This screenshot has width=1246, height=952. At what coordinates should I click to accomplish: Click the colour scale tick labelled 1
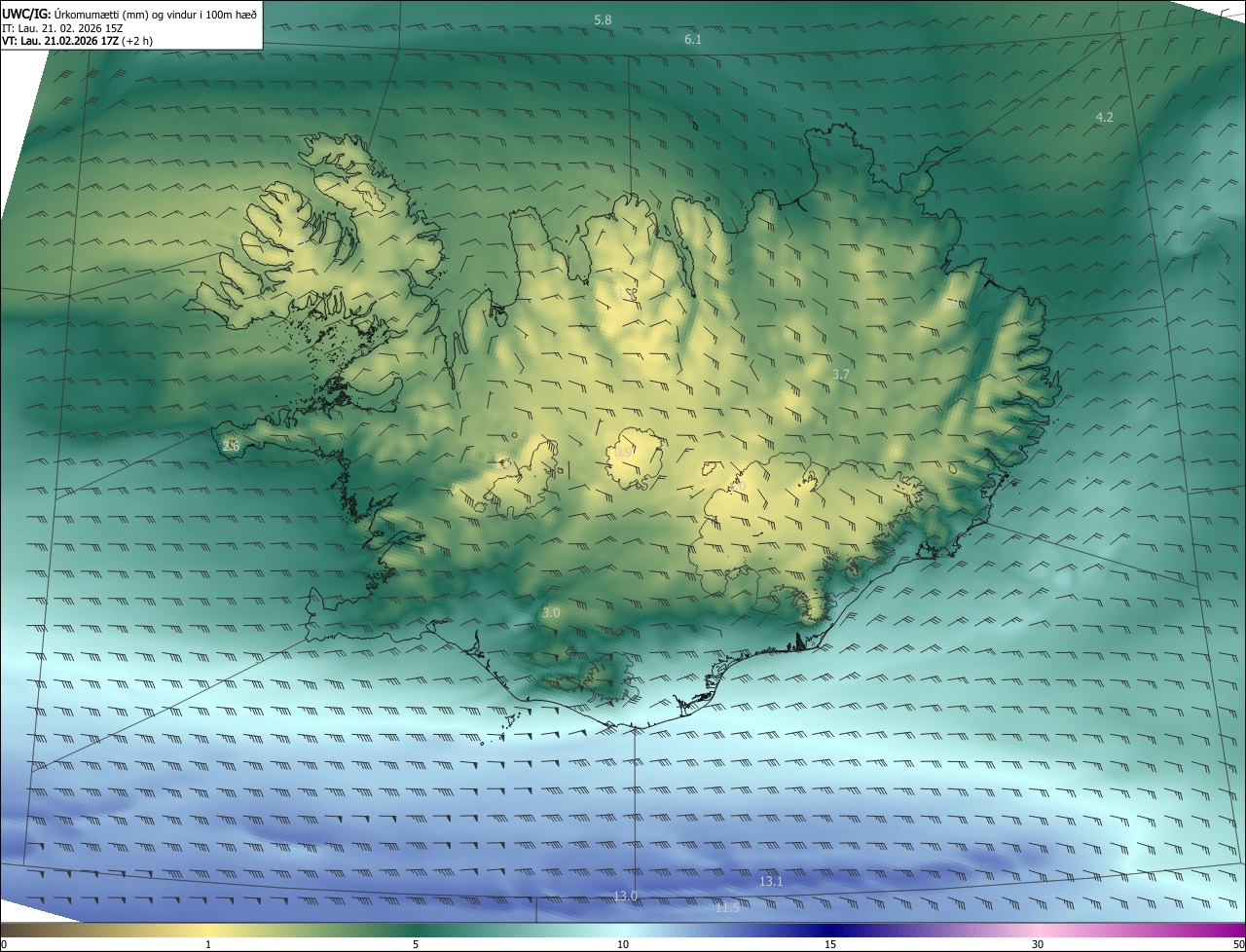[x=208, y=944]
